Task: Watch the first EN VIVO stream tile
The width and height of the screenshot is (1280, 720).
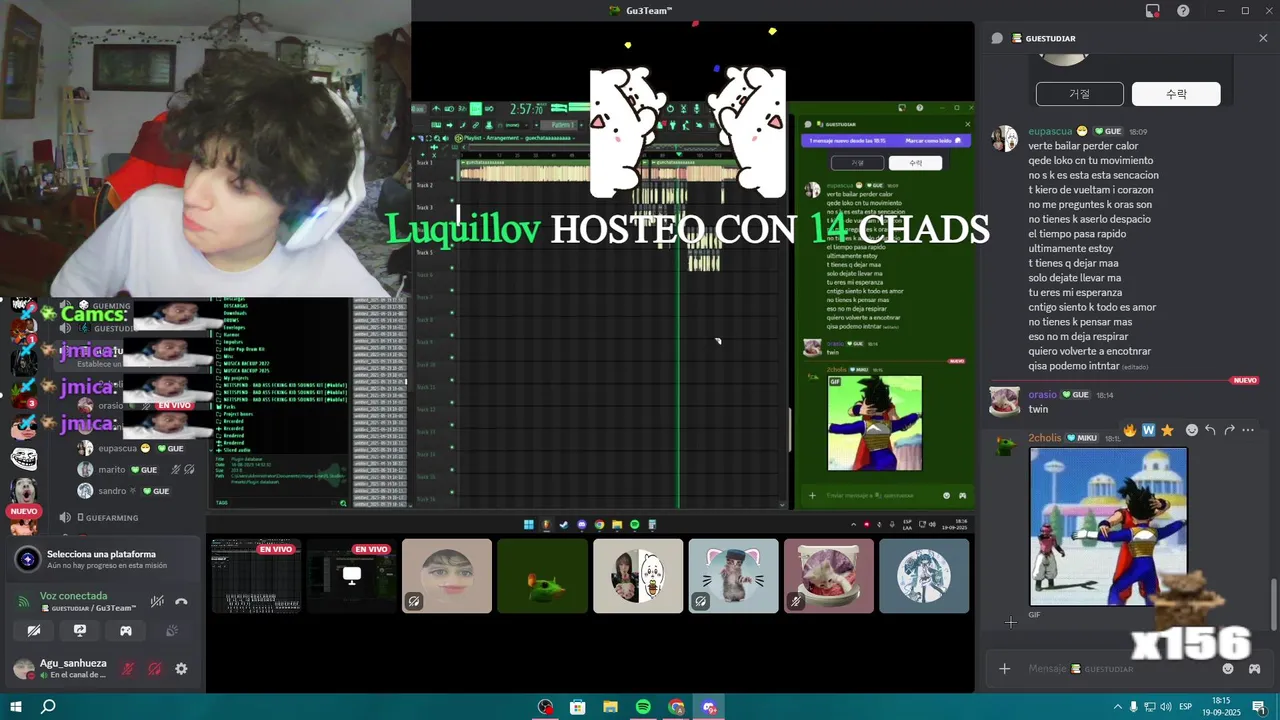Action: [x=256, y=576]
